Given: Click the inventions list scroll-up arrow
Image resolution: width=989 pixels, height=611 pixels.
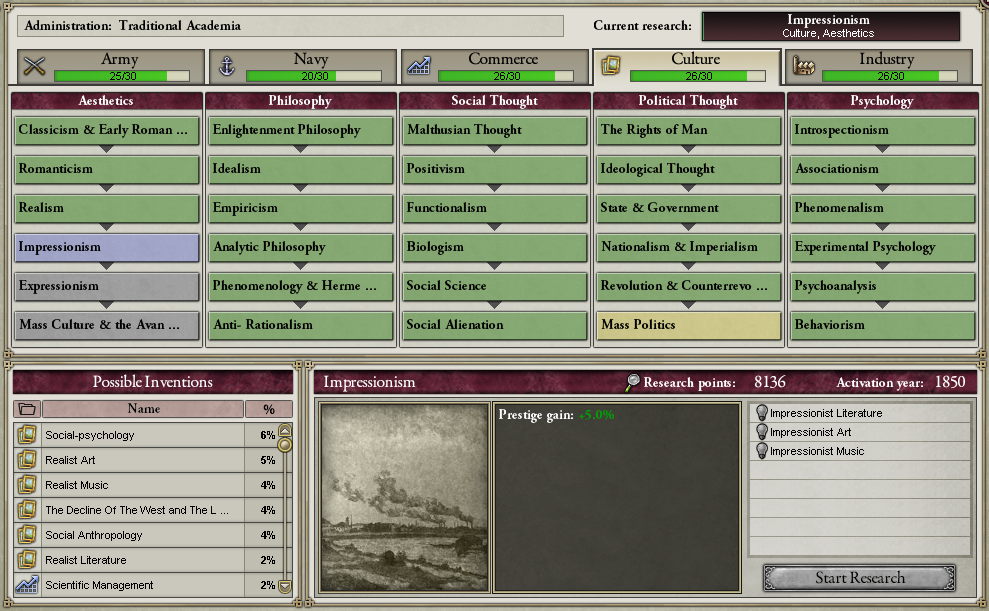Looking at the screenshot, I should click(285, 431).
